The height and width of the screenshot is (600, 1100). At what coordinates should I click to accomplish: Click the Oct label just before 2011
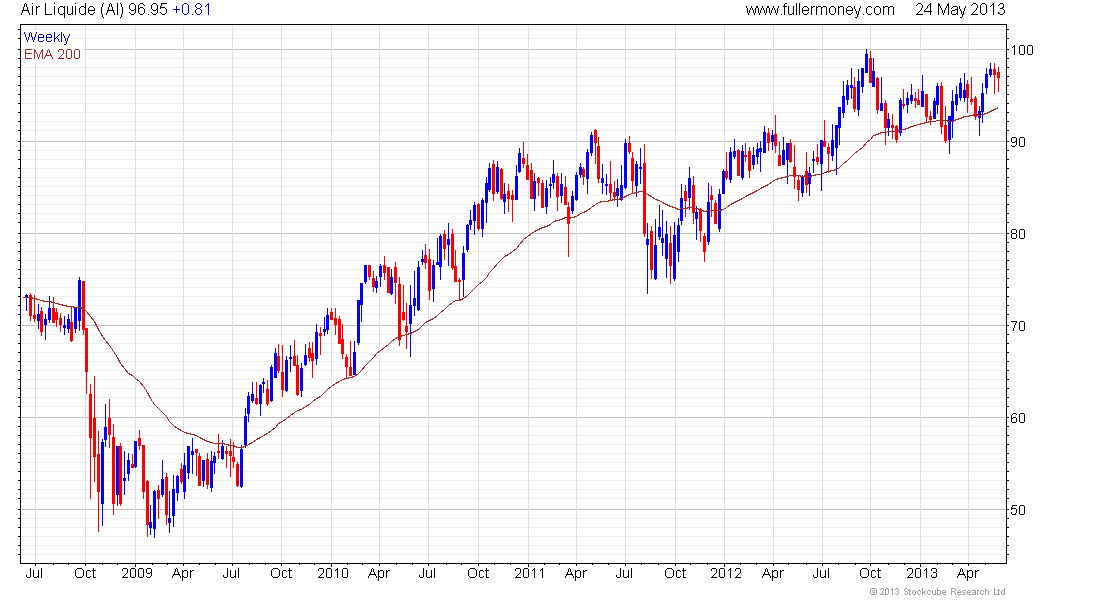click(x=478, y=573)
